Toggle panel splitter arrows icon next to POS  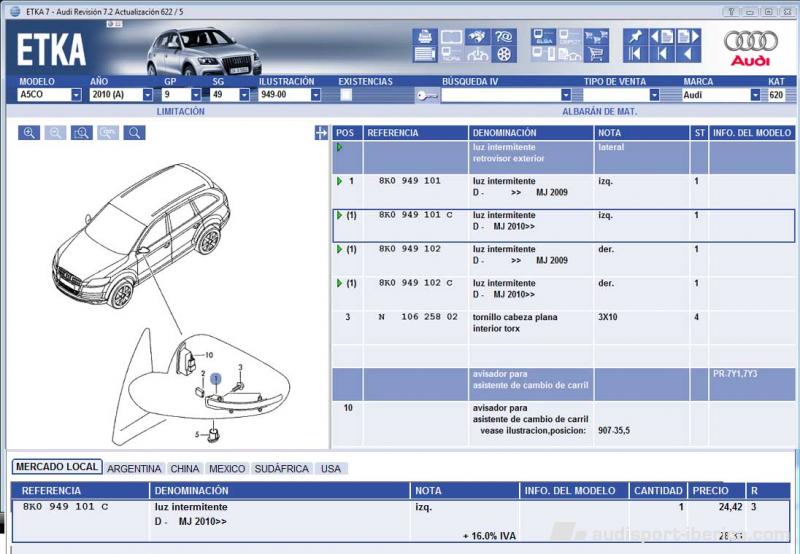coord(321,133)
